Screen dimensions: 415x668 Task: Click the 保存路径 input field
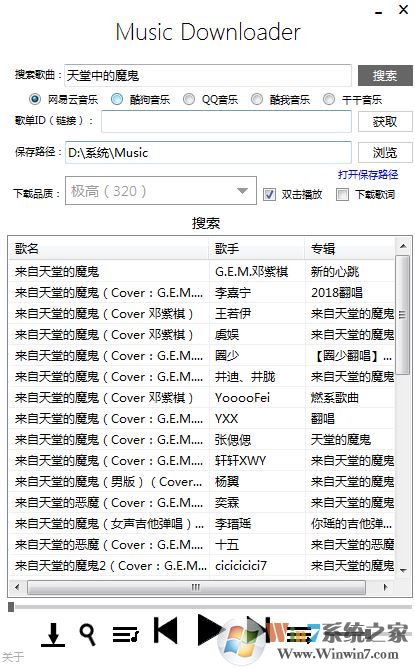208,153
